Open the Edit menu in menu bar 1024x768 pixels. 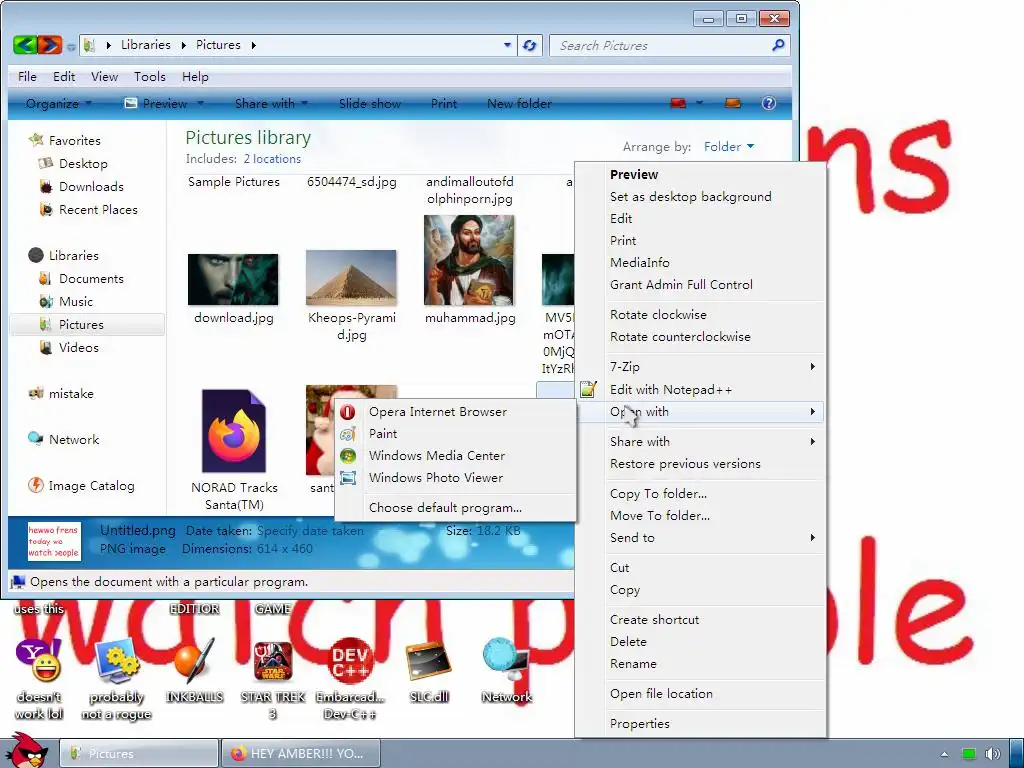(64, 76)
